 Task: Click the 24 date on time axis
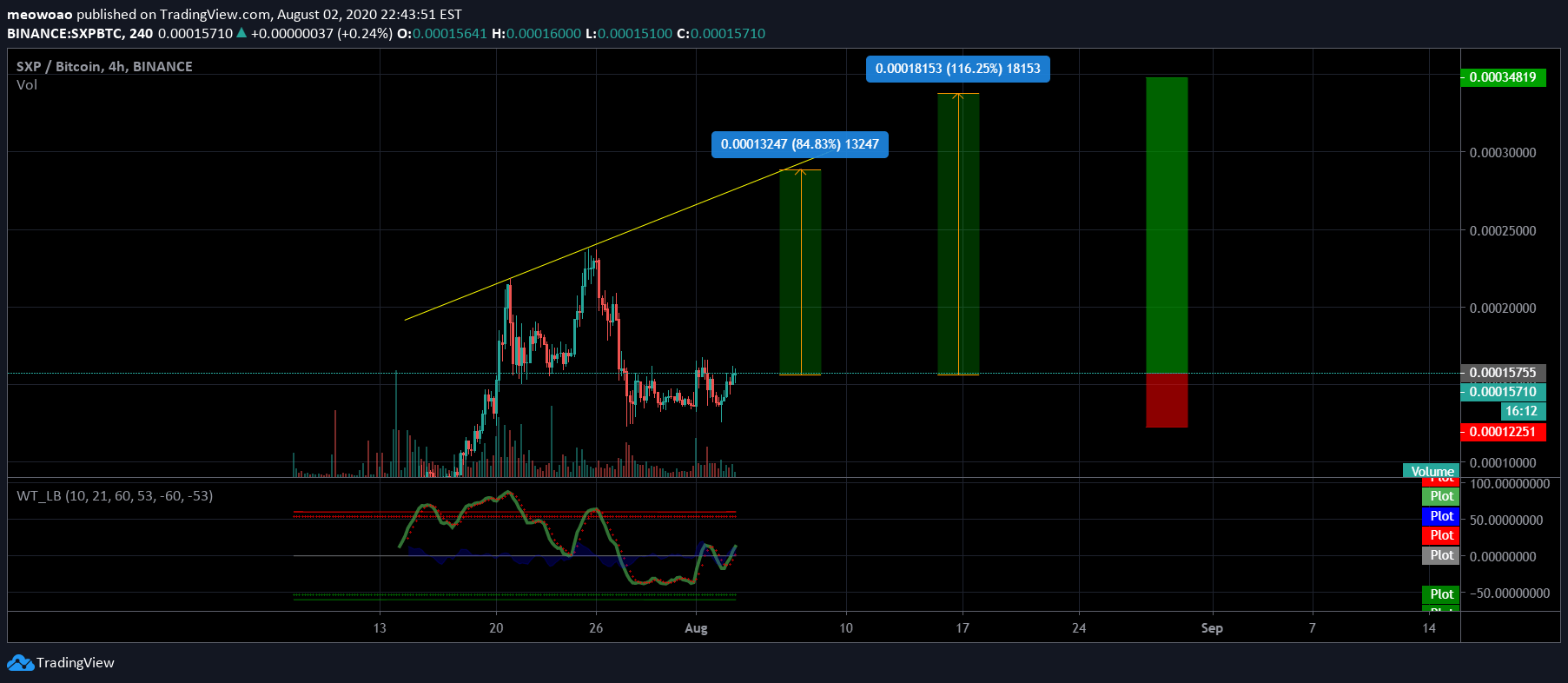pos(1079,628)
